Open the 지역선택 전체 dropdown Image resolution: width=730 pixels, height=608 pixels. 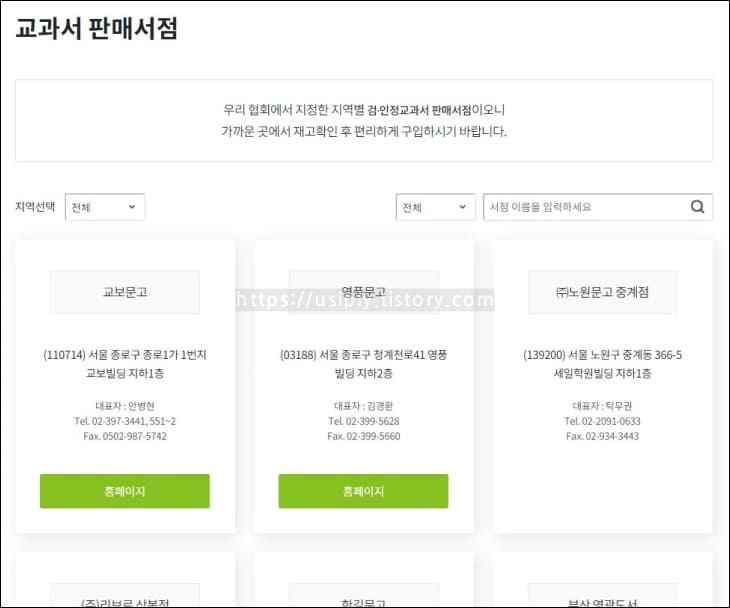(x=105, y=207)
